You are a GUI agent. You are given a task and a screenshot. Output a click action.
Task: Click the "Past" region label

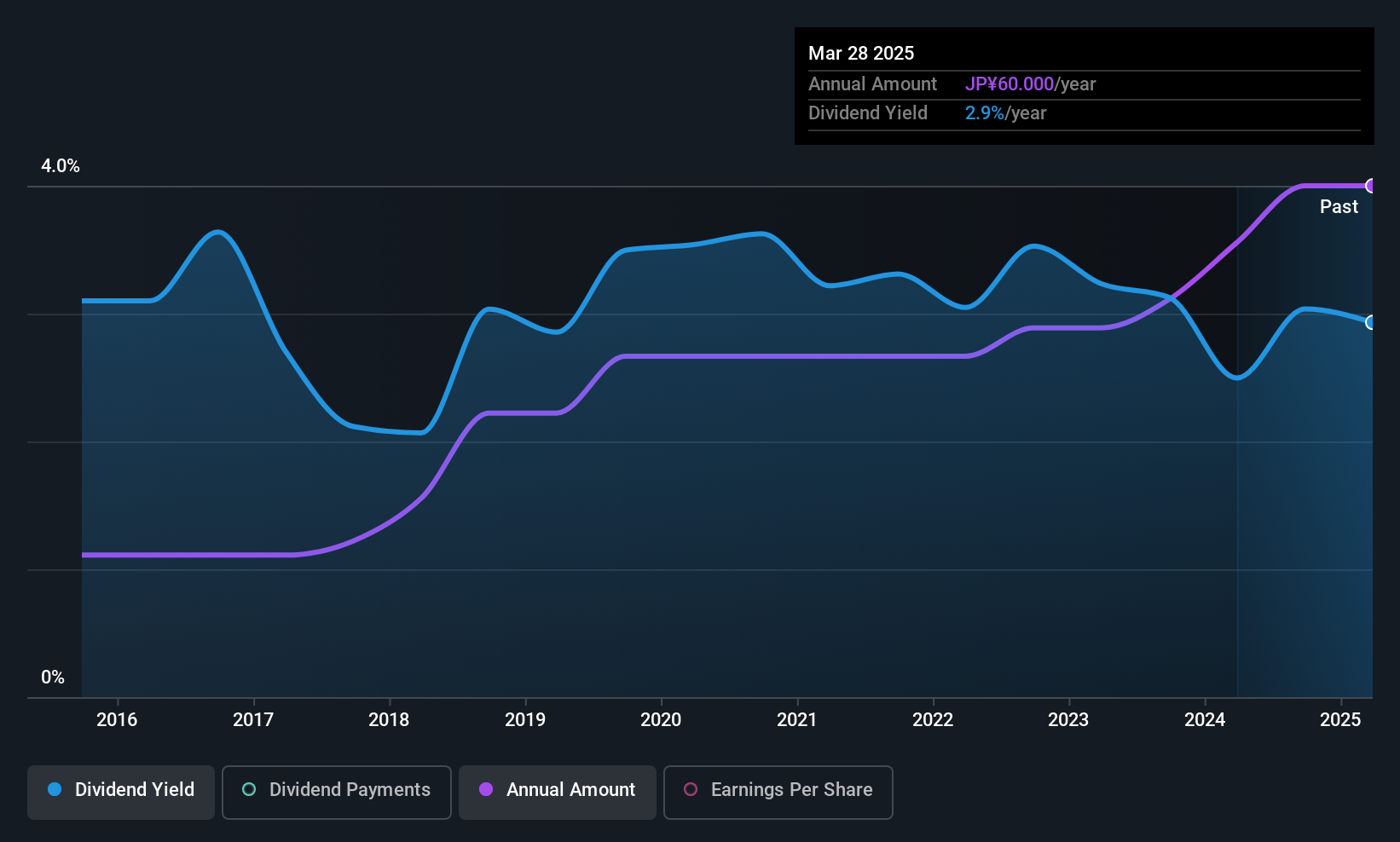point(1339,207)
